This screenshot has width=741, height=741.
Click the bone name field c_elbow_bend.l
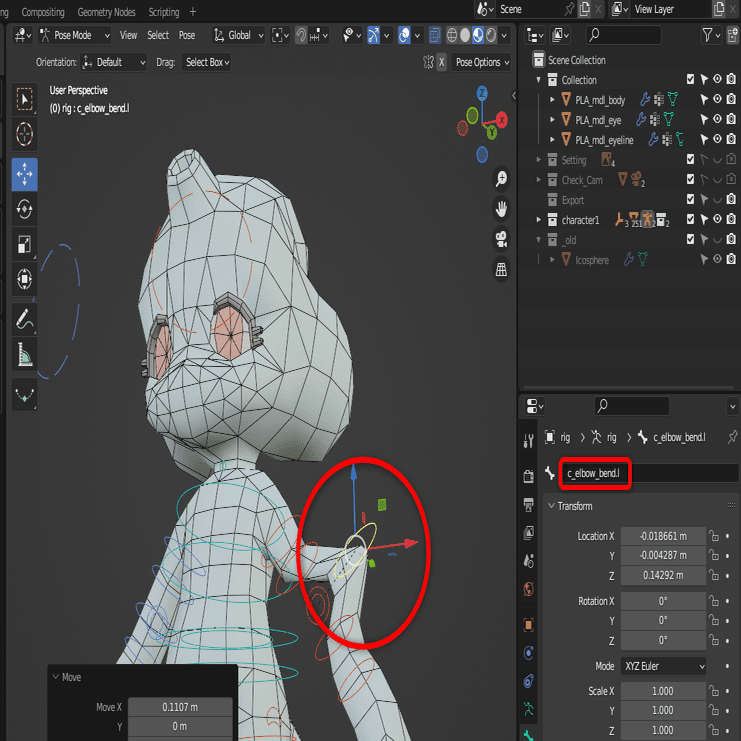(650, 473)
